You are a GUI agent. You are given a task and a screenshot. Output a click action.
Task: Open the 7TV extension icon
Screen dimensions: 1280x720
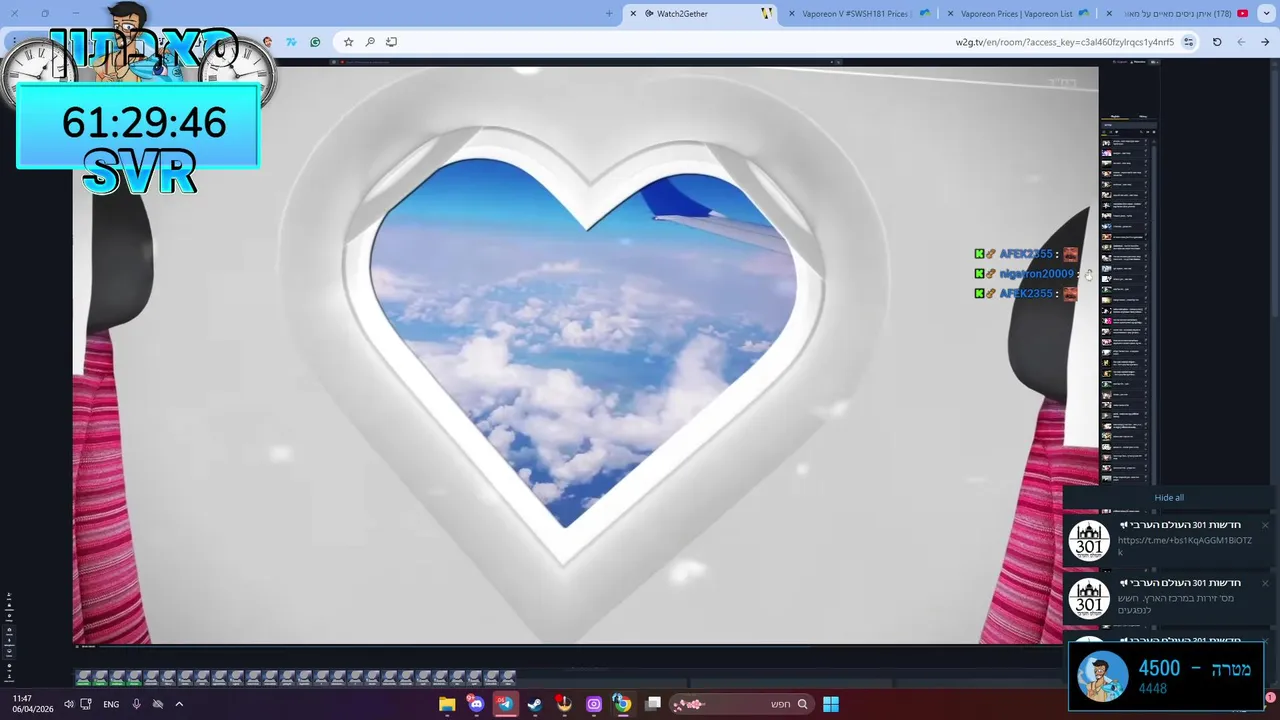(x=291, y=42)
